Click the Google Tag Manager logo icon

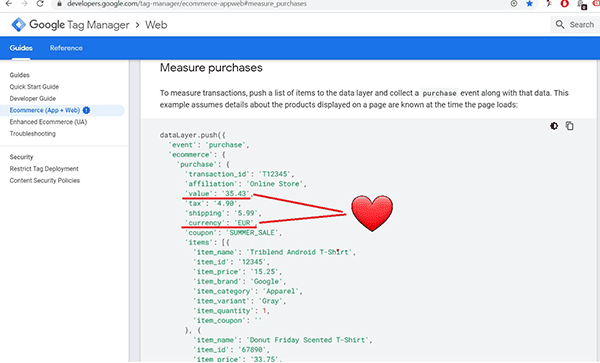coord(18,24)
